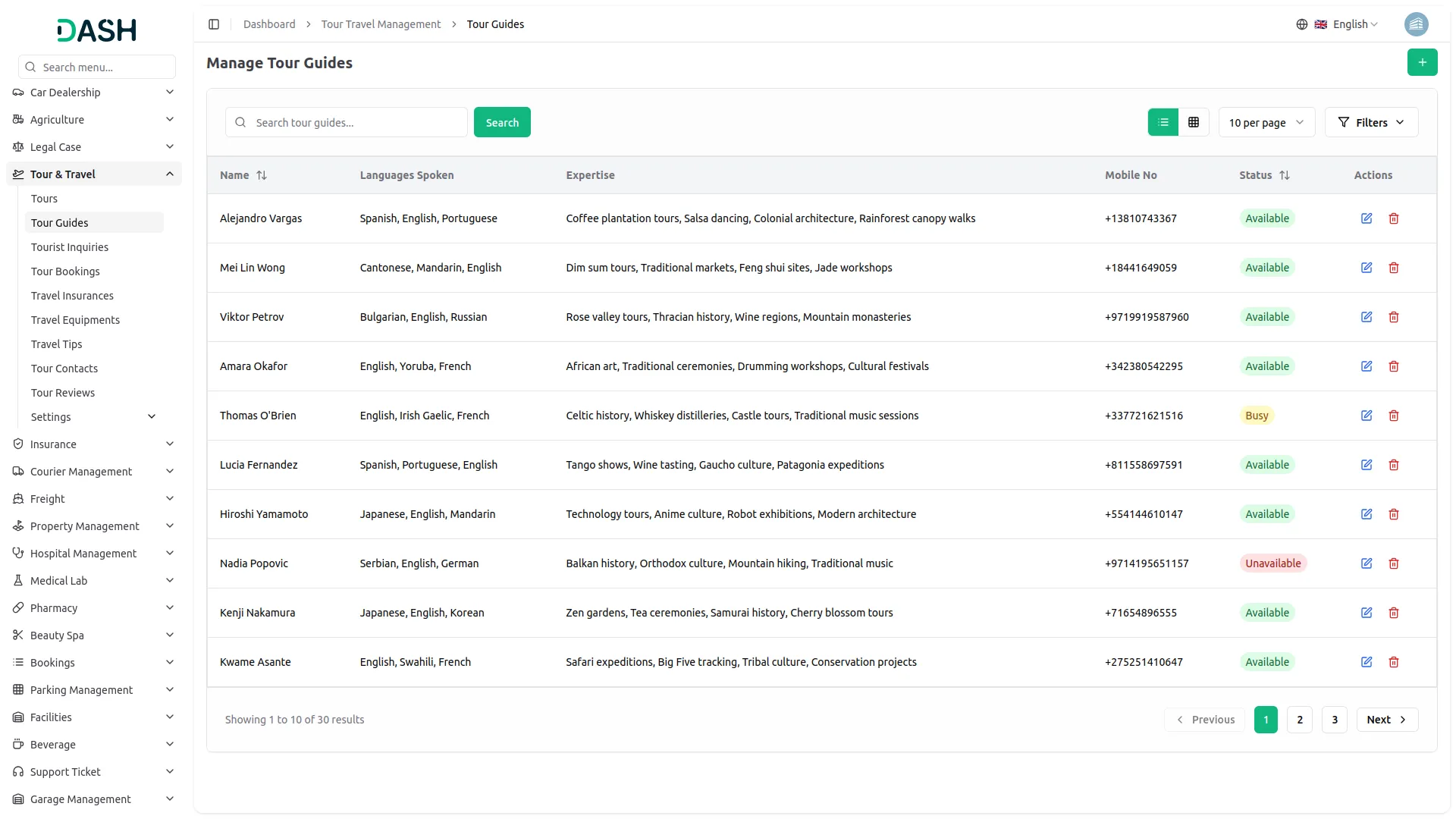Delete the Mei Lin Wong guide row
The width and height of the screenshot is (1456, 819).
coord(1394,268)
